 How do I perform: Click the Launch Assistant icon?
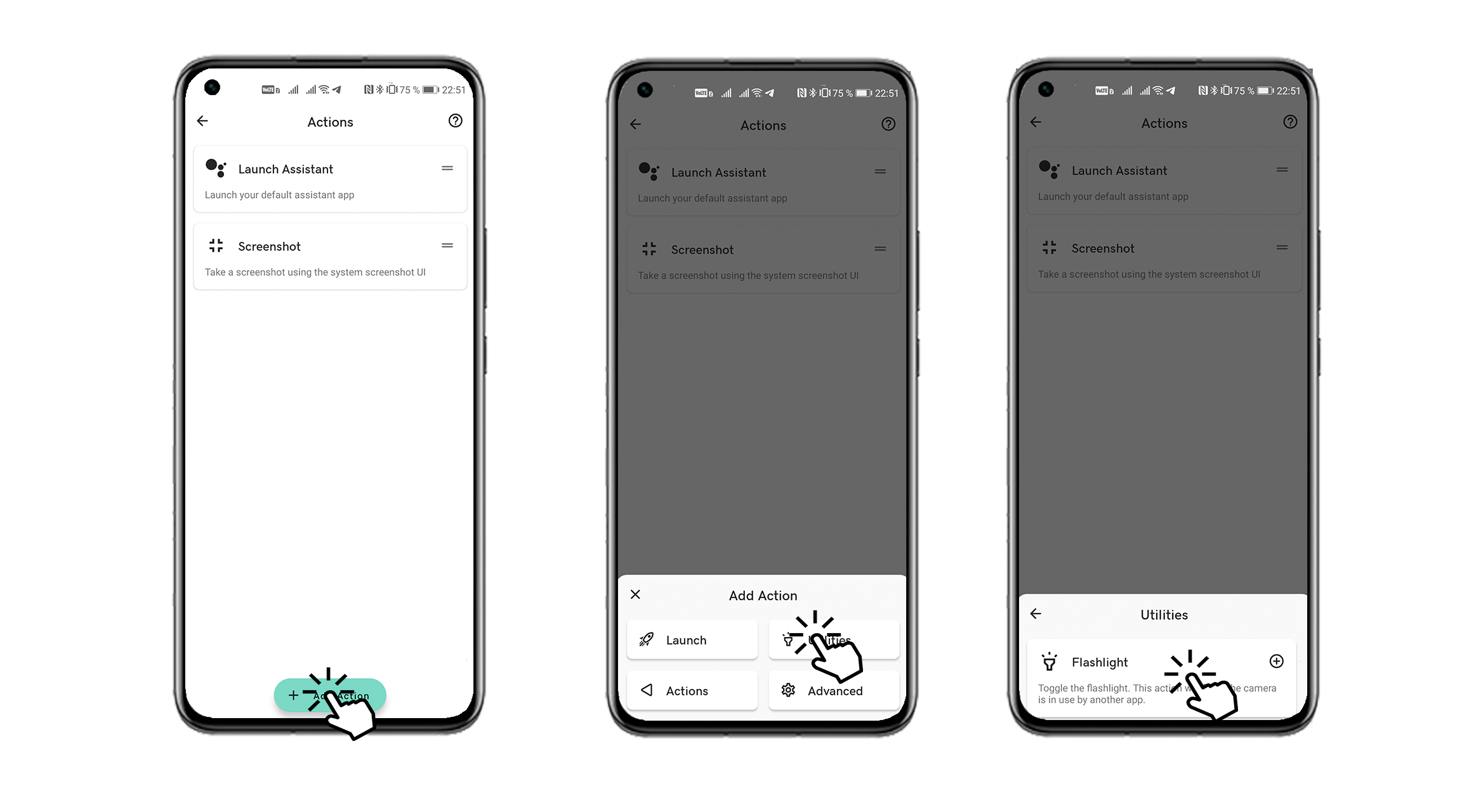[x=216, y=168]
